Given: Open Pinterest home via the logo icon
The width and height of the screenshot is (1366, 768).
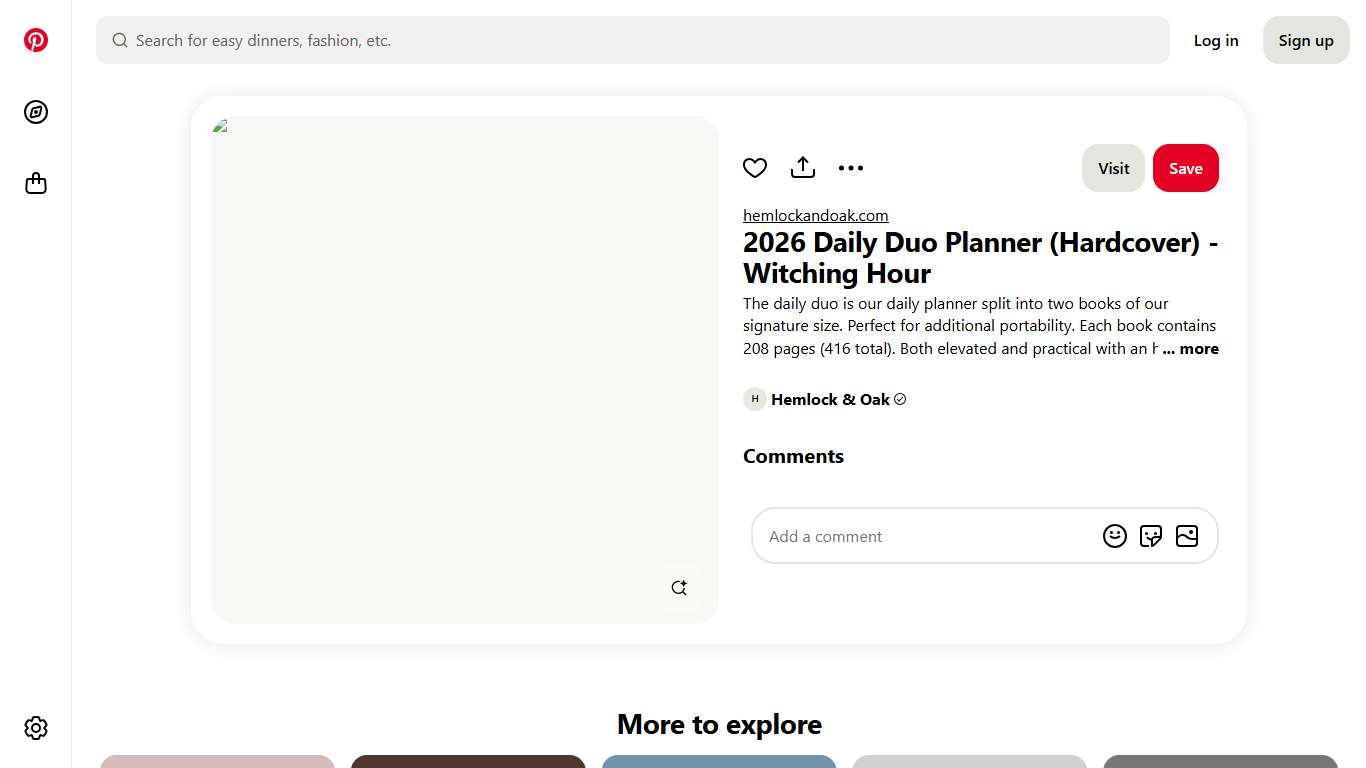Looking at the screenshot, I should [x=36, y=40].
